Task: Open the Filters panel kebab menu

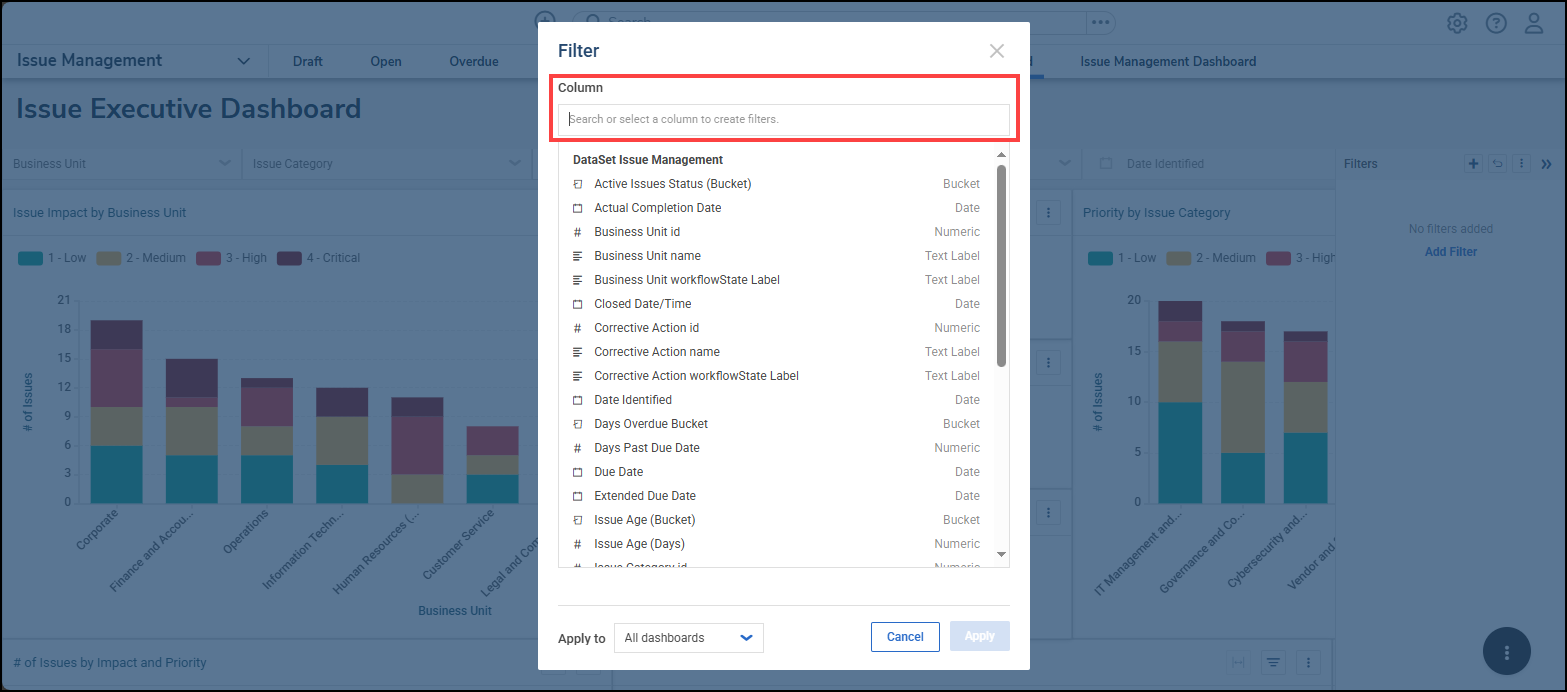Action: (1521, 164)
